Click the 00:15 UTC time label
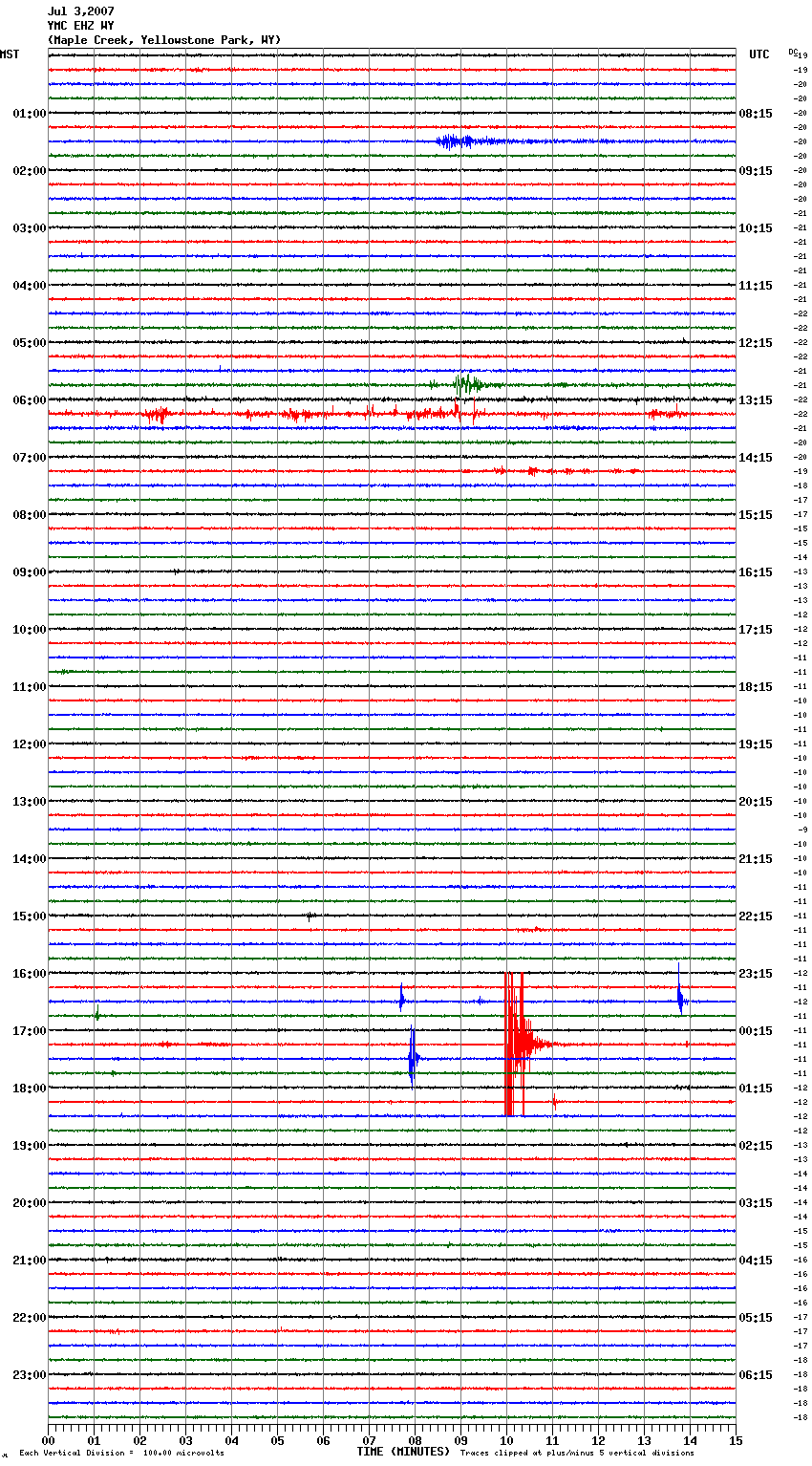This screenshot has height=1466, width=812. [x=756, y=1031]
